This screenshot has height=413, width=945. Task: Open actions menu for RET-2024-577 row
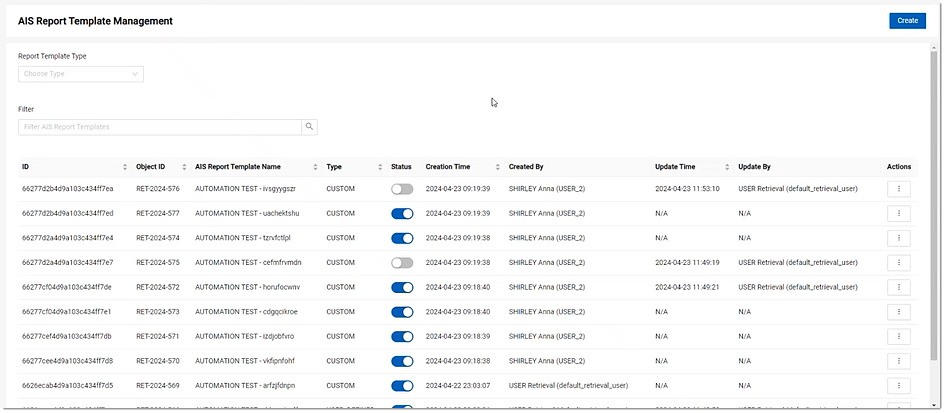tap(898, 213)
